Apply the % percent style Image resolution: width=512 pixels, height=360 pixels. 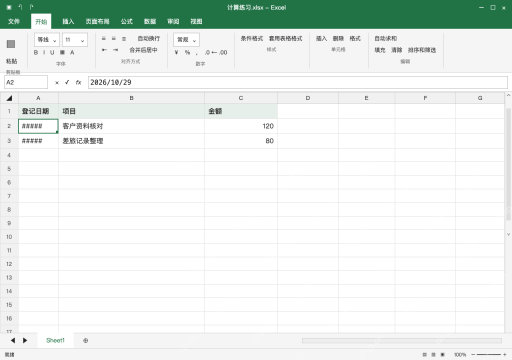coord(187,52)
